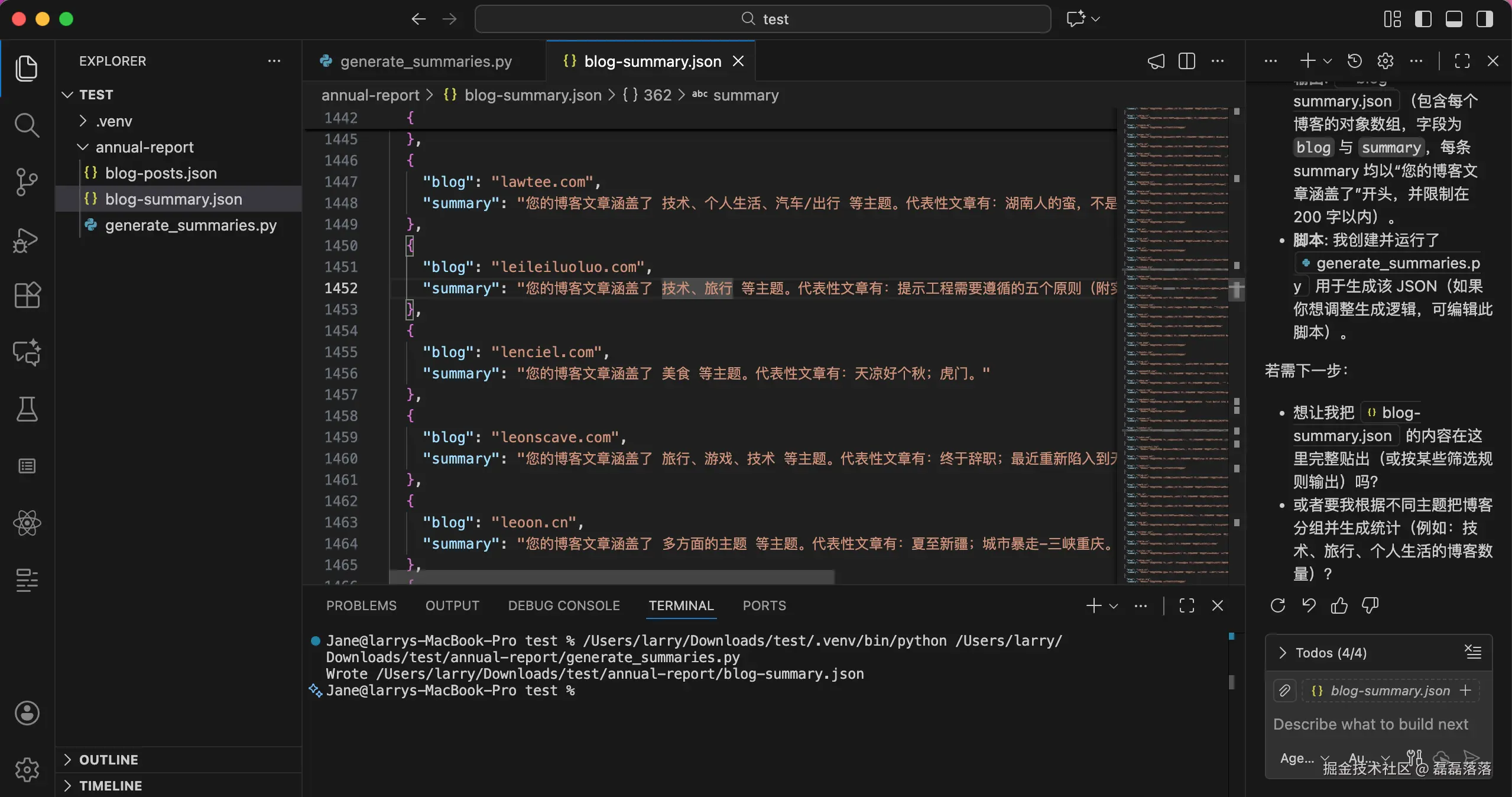Switch to the PROBLEMS panel tab
Screen dimensions: 1512x797
[361, 605]
